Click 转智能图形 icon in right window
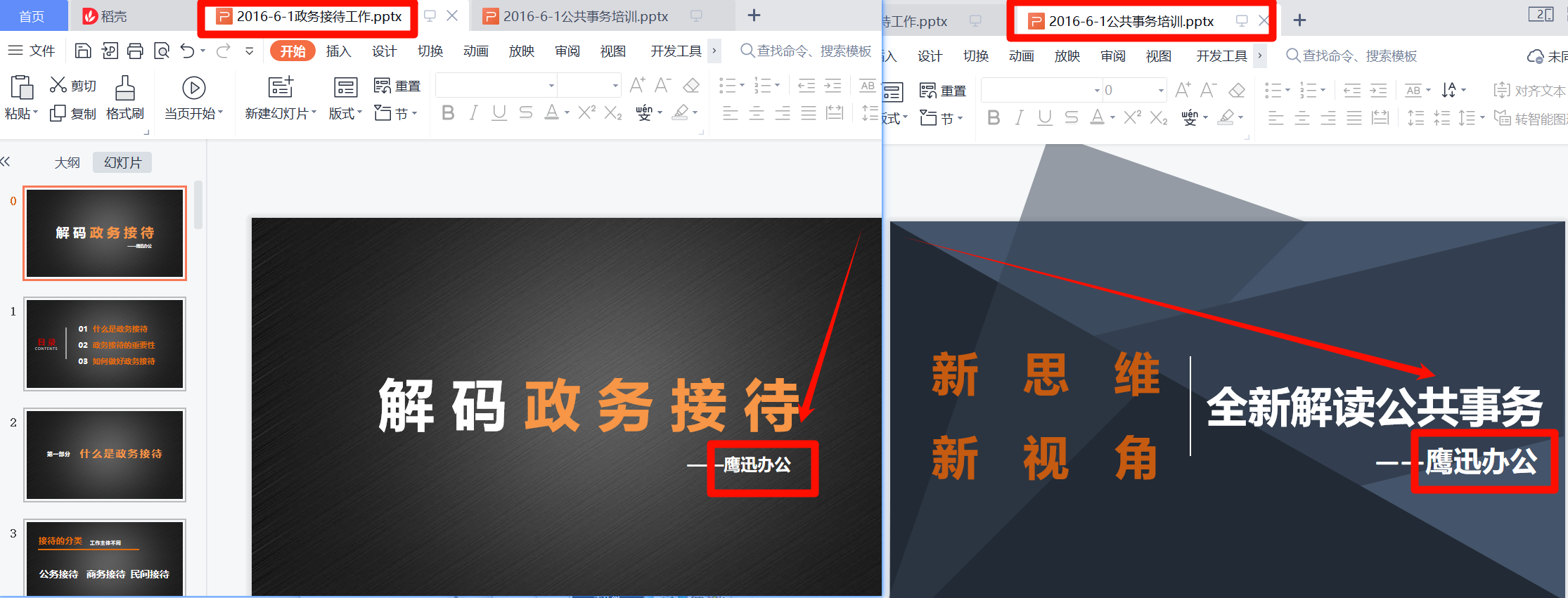The height and width of the screenshot is (598, 1568). 1502,118
